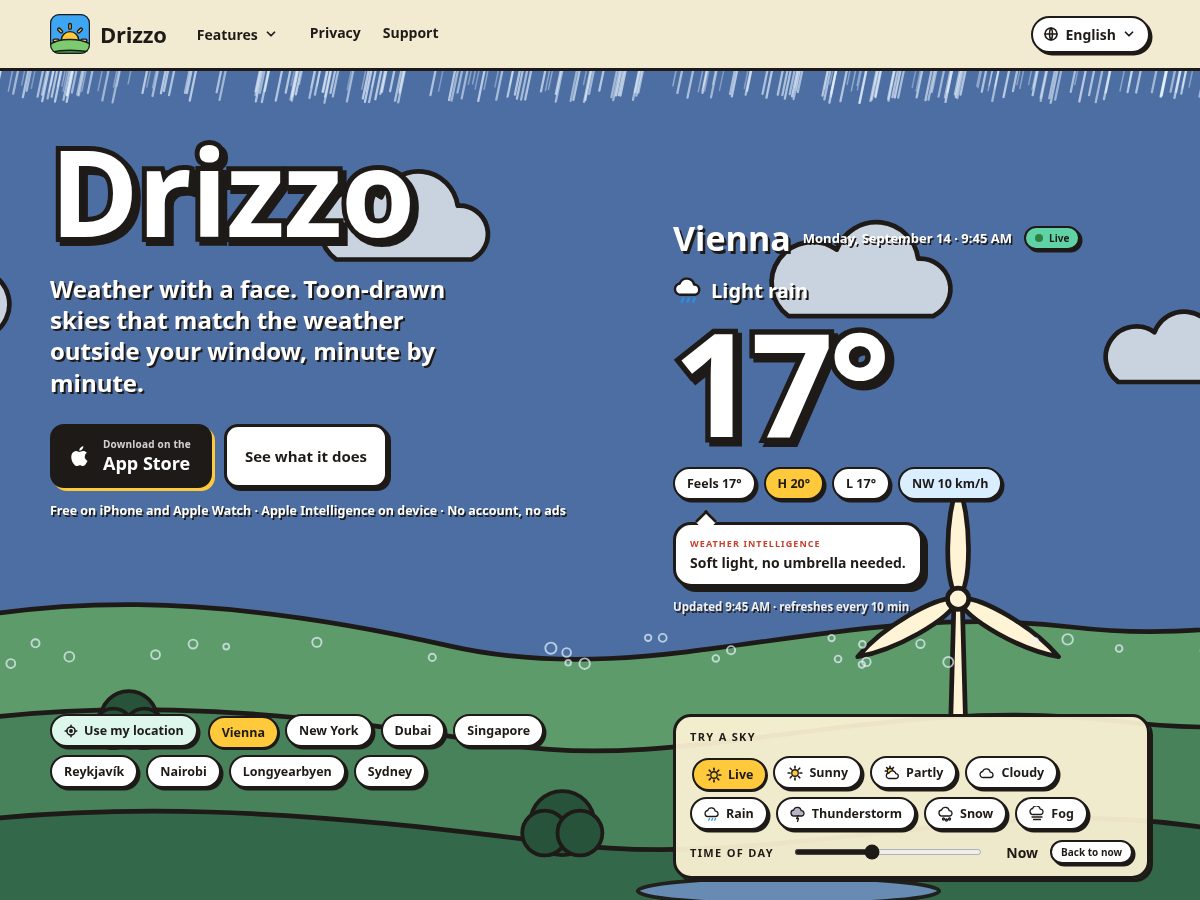Select the Snow sky option

[x=965, y=813]
